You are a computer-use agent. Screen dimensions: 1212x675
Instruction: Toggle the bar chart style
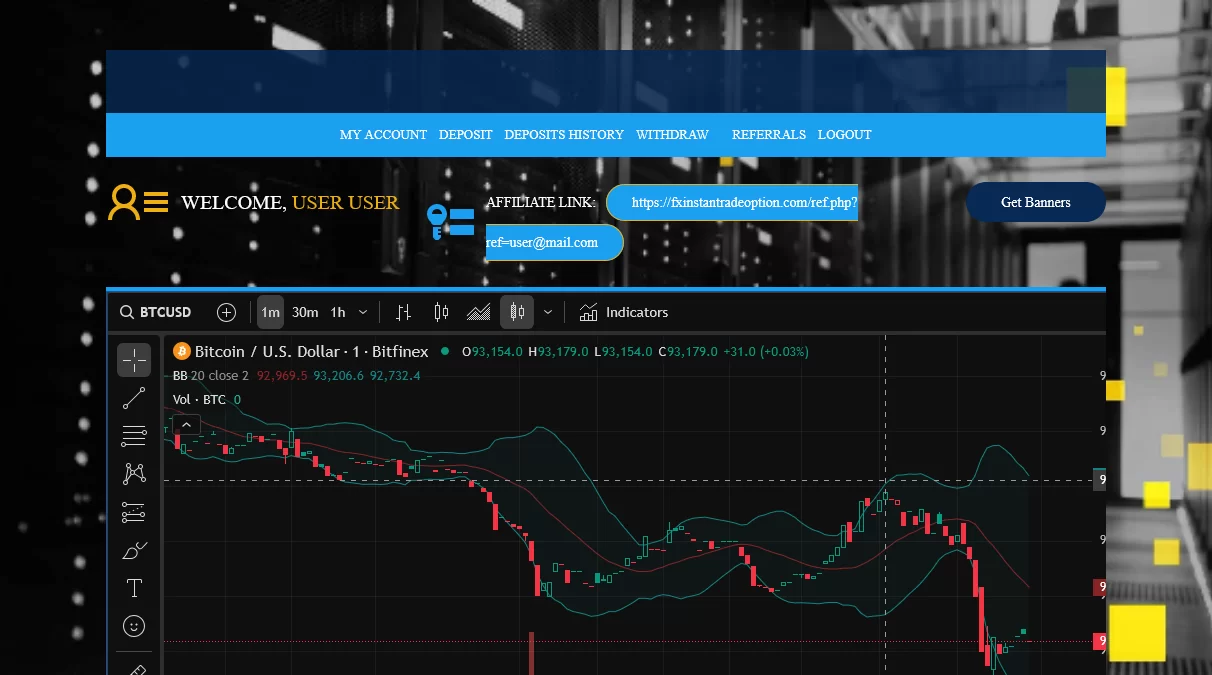pyautogui.click(x=403, y=312)
